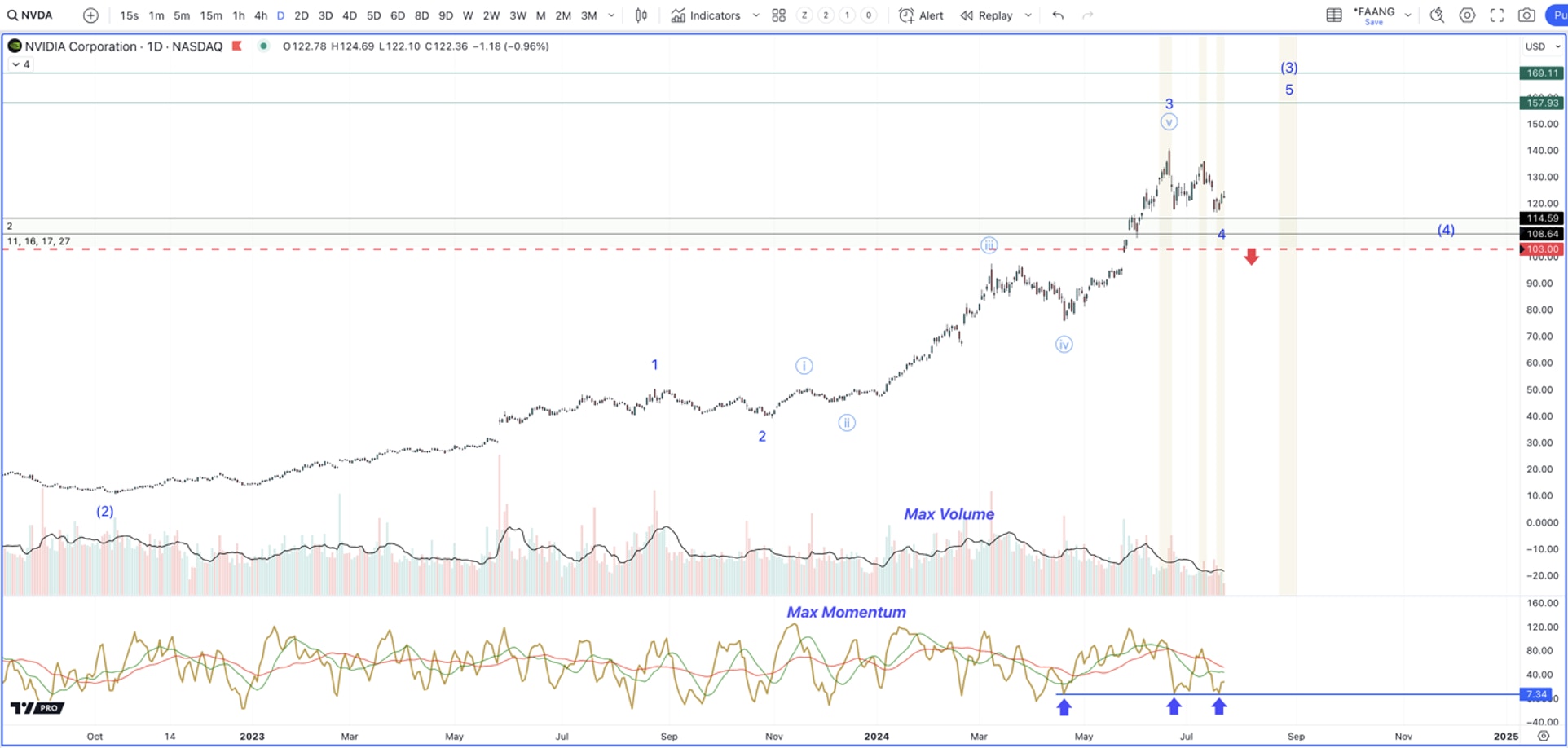This screenshot has height=748, width=1568.
Task: Expand the Replay options dropdown arrow
Action: [x=1028, y=15]
